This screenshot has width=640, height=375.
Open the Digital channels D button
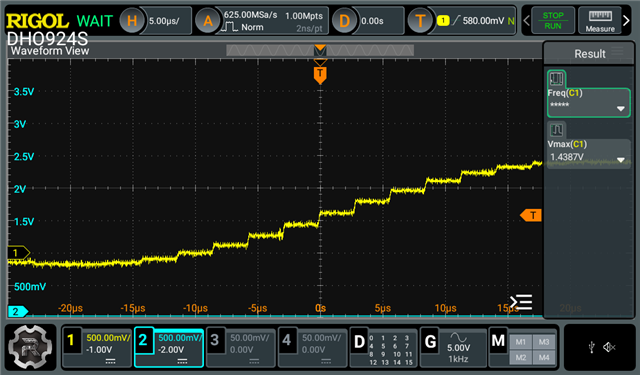(359, 342)
